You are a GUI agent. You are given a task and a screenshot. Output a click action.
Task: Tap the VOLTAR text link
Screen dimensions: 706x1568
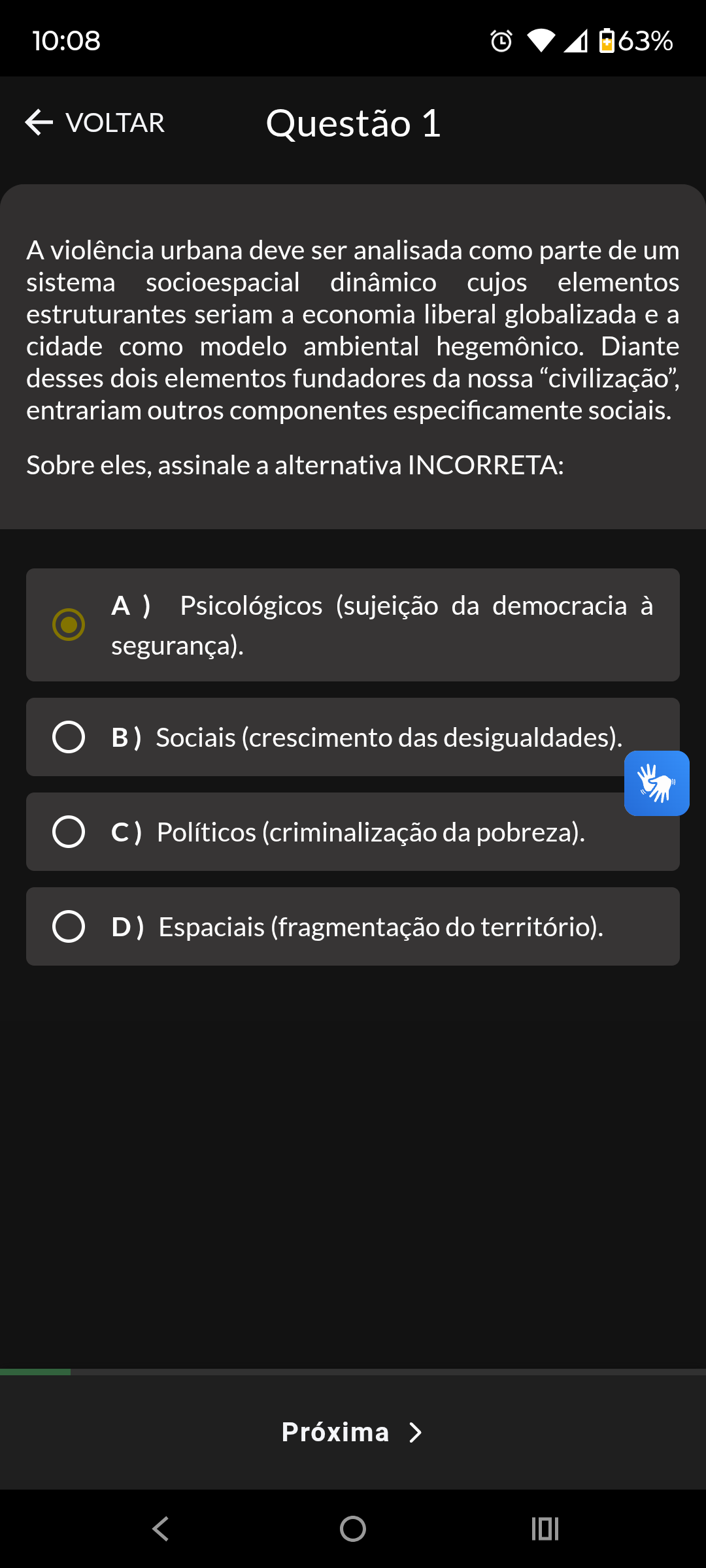pos(115,123)
